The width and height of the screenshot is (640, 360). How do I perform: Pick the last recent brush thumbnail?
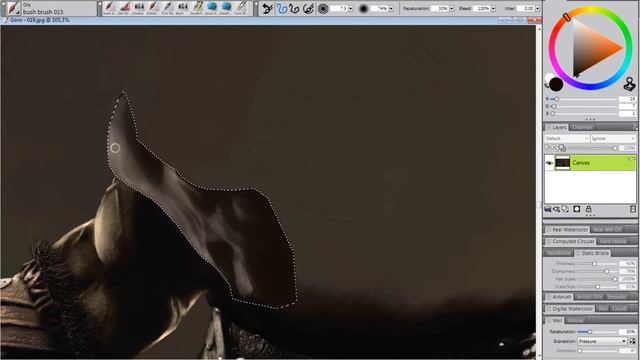241,7
